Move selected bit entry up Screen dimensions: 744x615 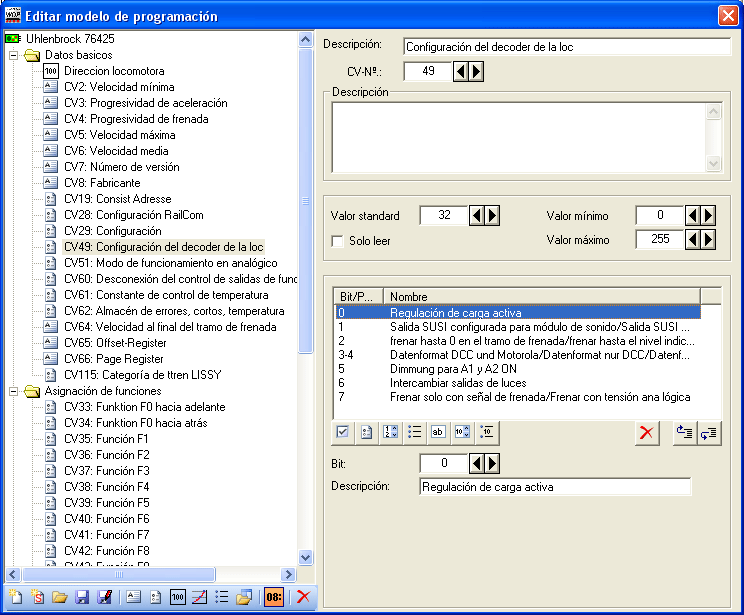685,432
